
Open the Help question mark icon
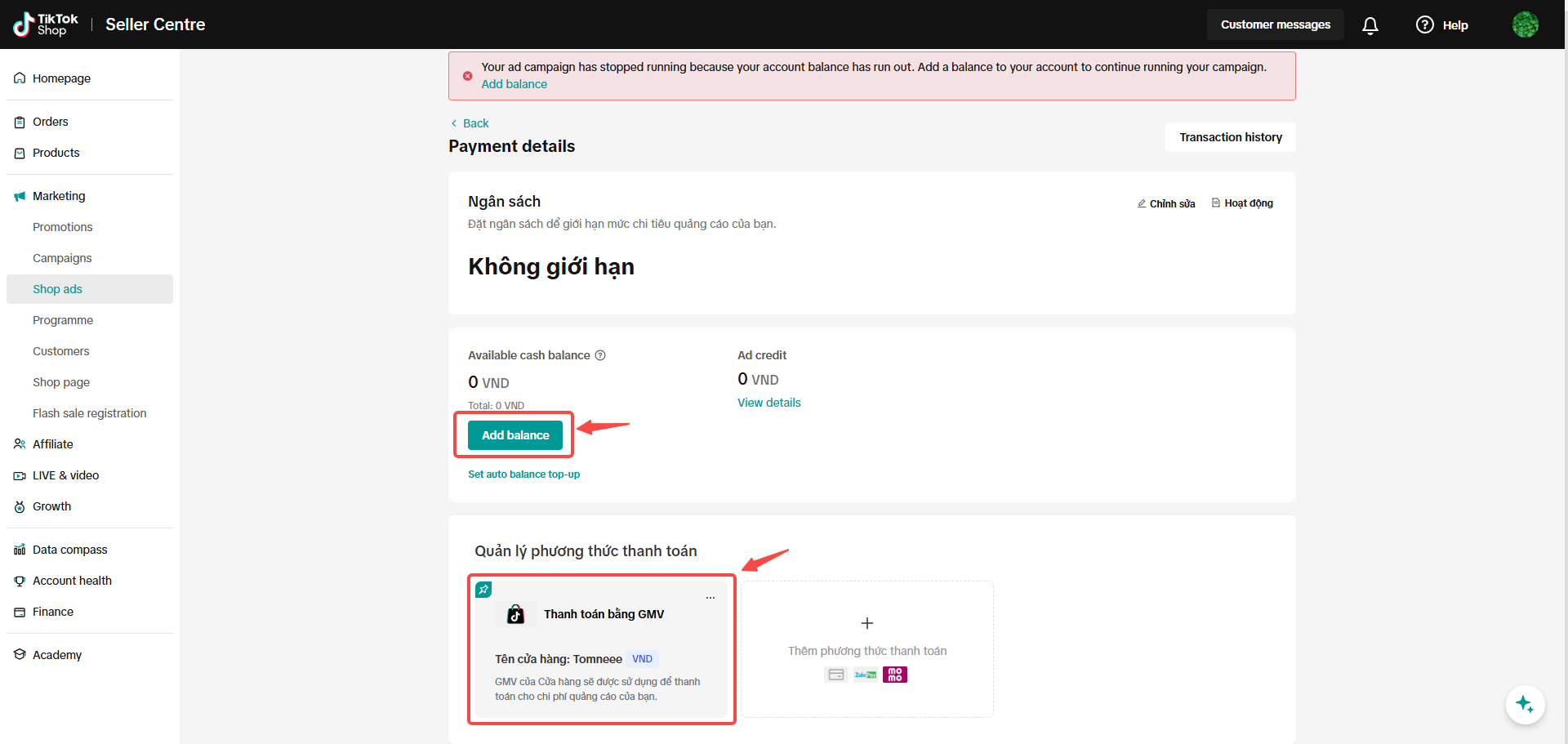[x=1425, y=25]
